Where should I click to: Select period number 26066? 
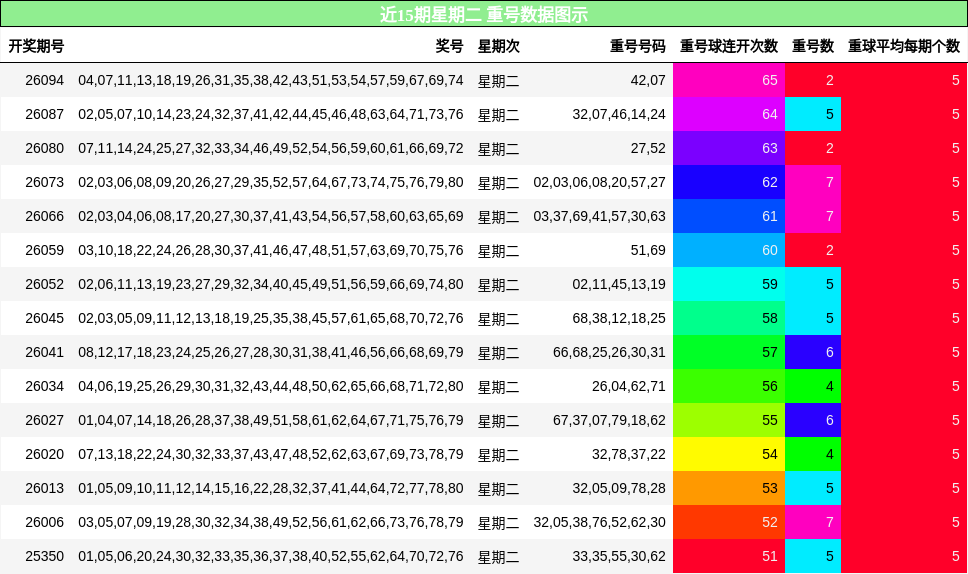[44, 216]
